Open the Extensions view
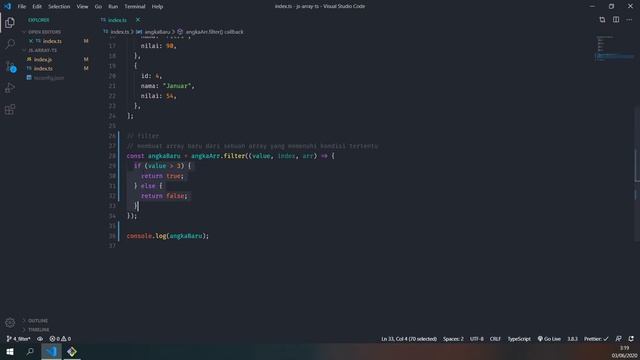Screen dimensions: 640x360 10,109
